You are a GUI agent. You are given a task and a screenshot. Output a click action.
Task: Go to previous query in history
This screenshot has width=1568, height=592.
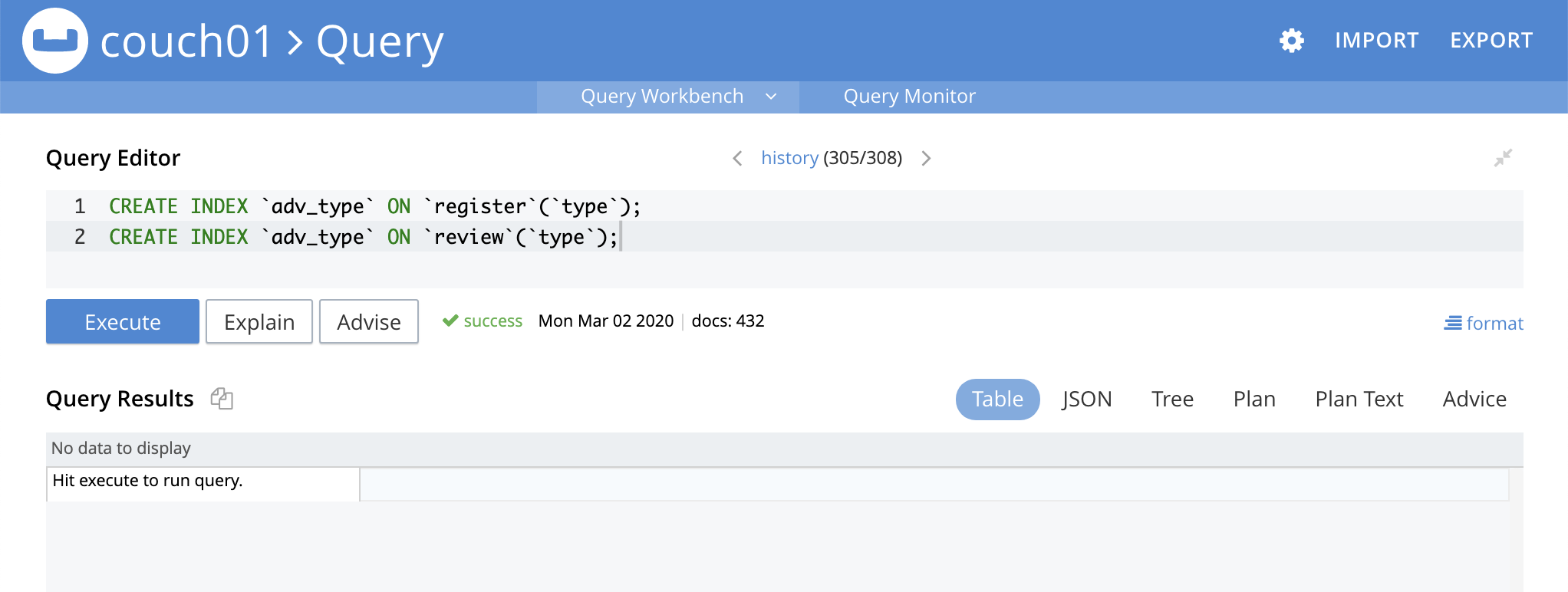click(737, 158)
